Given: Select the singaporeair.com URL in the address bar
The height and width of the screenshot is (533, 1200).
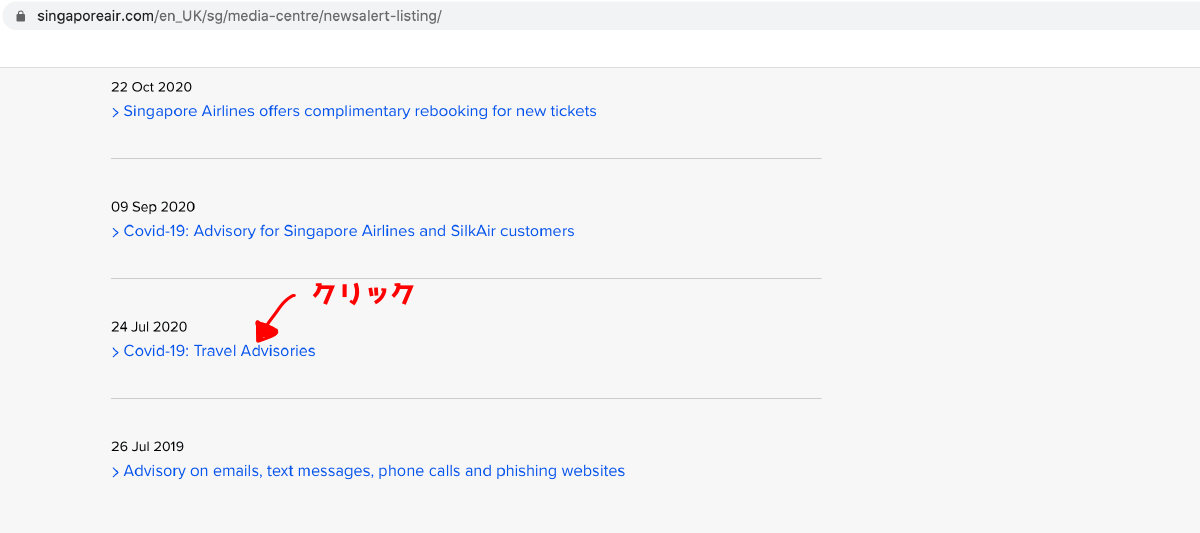Looking at the screenshot, I should pos(239,17).
